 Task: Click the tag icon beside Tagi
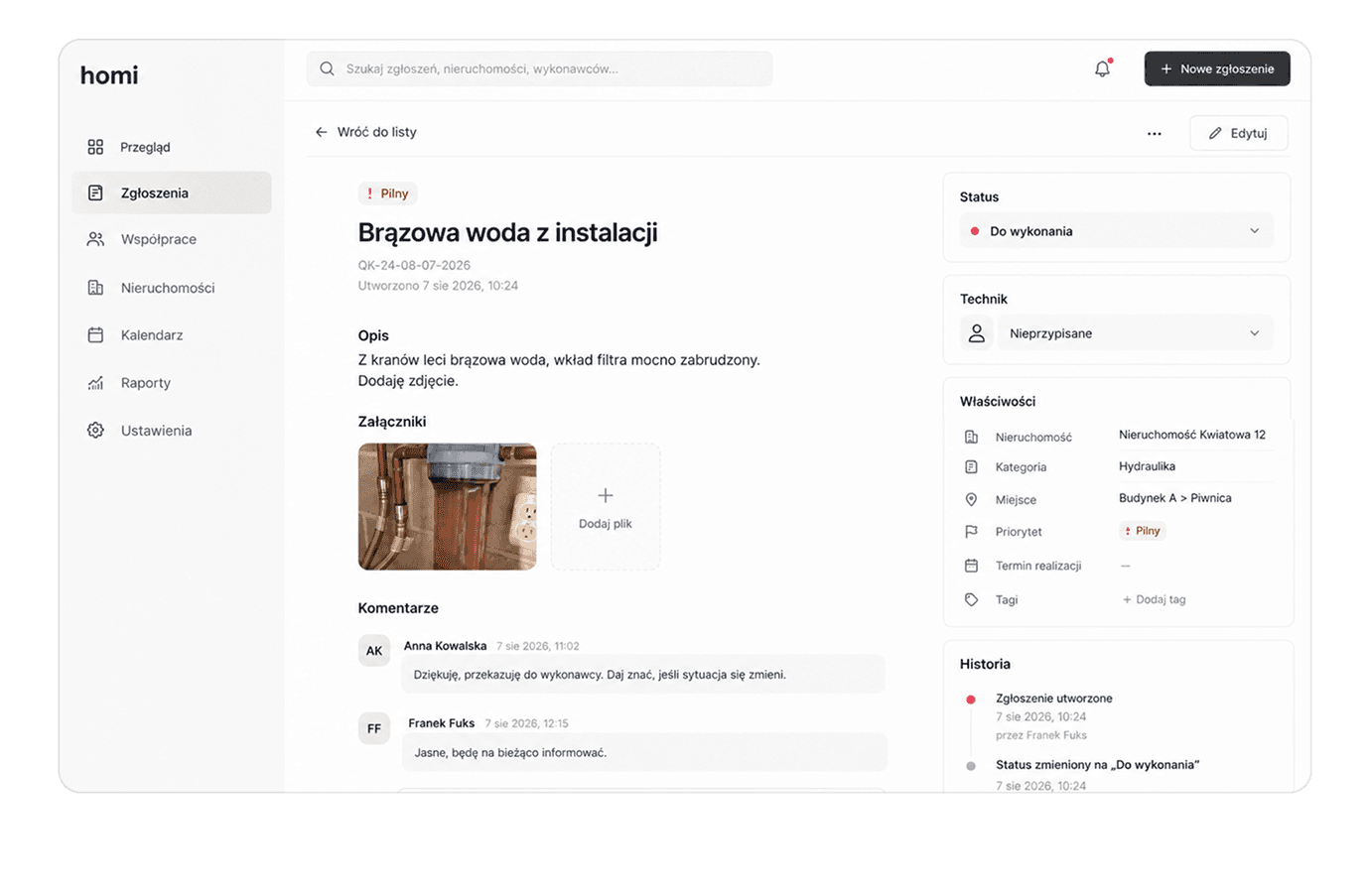click(971, 600)
